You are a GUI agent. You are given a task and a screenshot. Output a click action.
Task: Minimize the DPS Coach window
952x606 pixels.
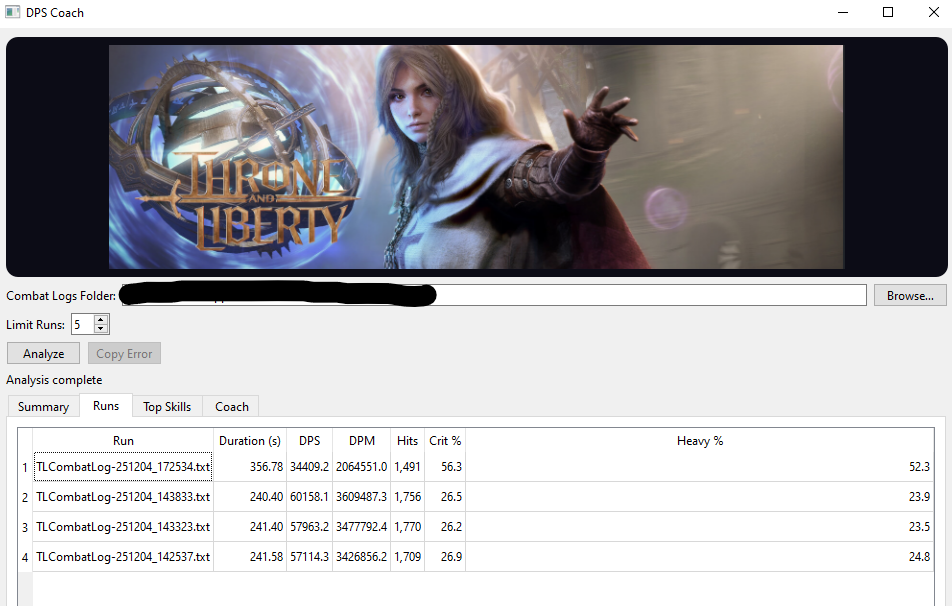[843, 12]
